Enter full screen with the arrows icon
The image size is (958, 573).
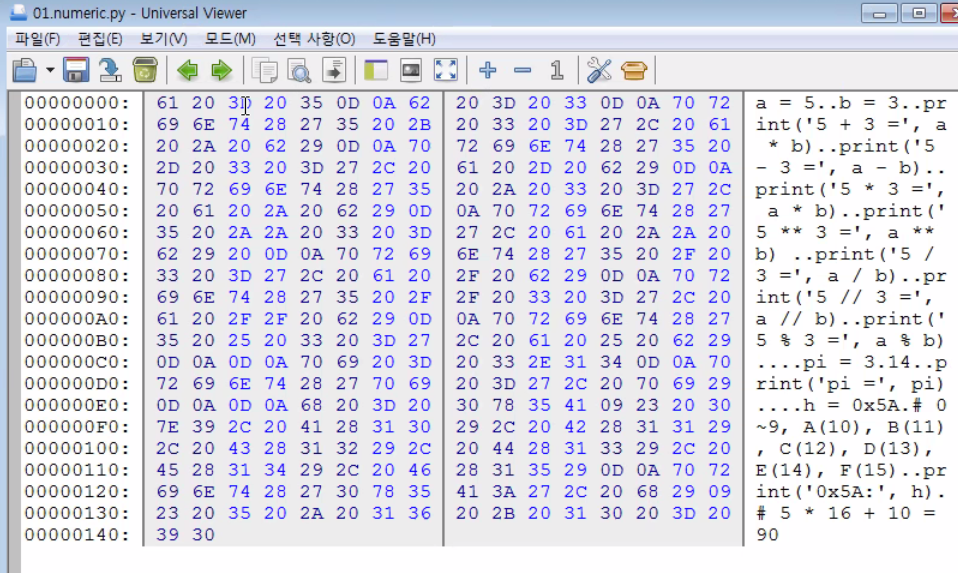pos(445,70)
